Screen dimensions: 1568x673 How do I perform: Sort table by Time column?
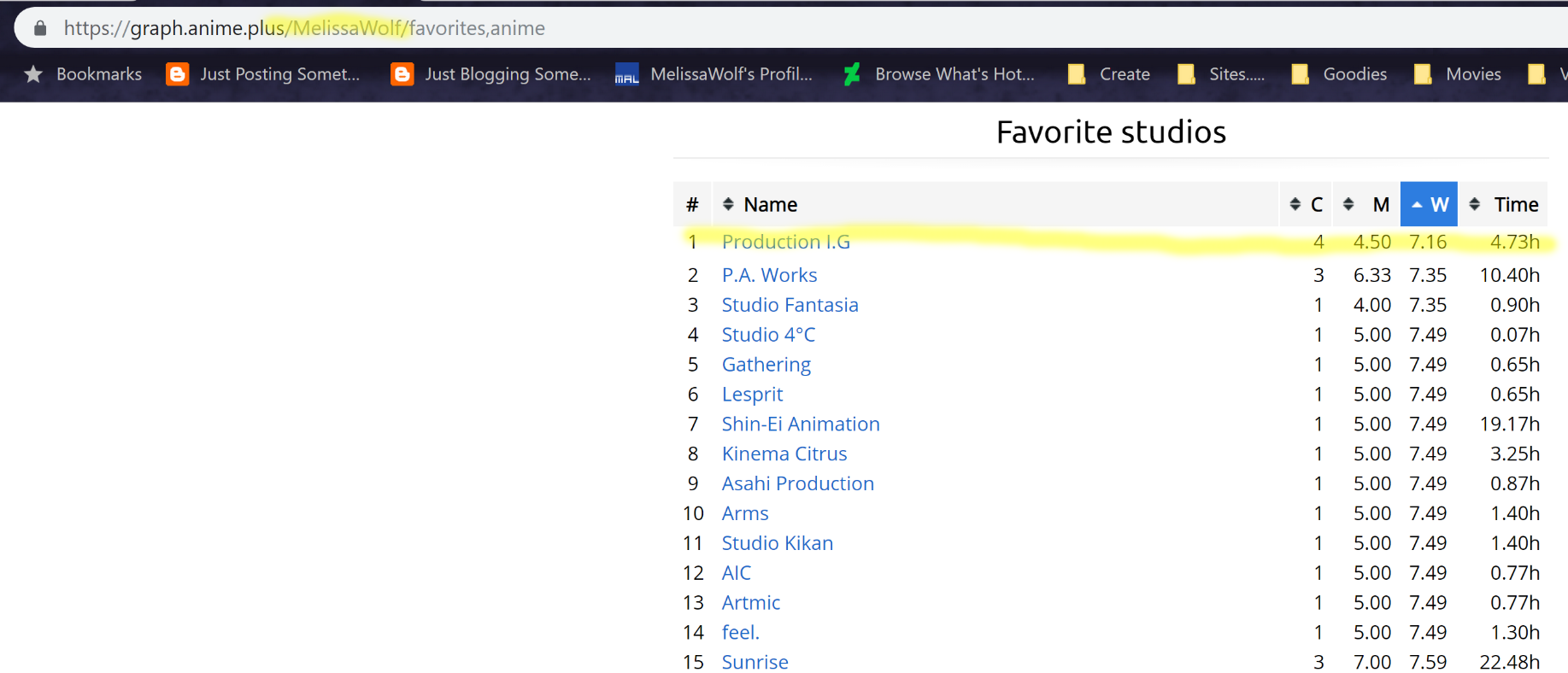[x=1504, y=204]
